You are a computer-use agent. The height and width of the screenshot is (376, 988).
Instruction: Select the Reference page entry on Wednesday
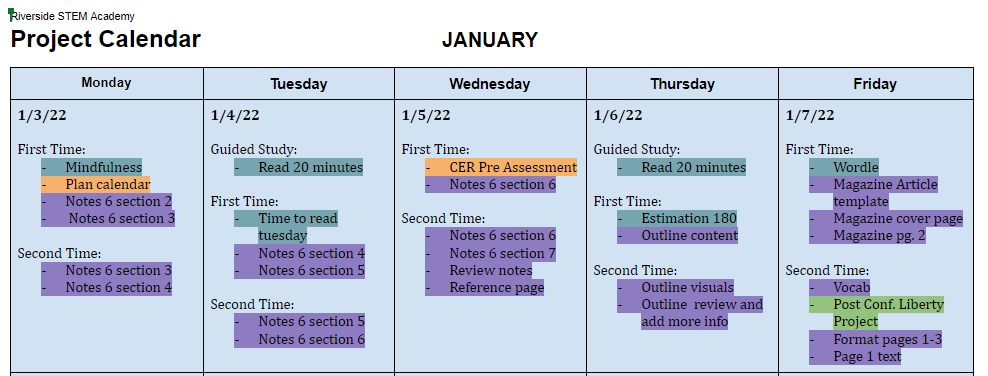point(485,288)
